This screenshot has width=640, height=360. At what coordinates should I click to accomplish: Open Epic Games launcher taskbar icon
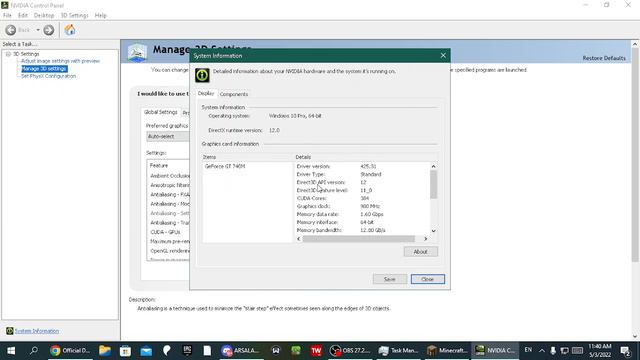tap(187, 350)
